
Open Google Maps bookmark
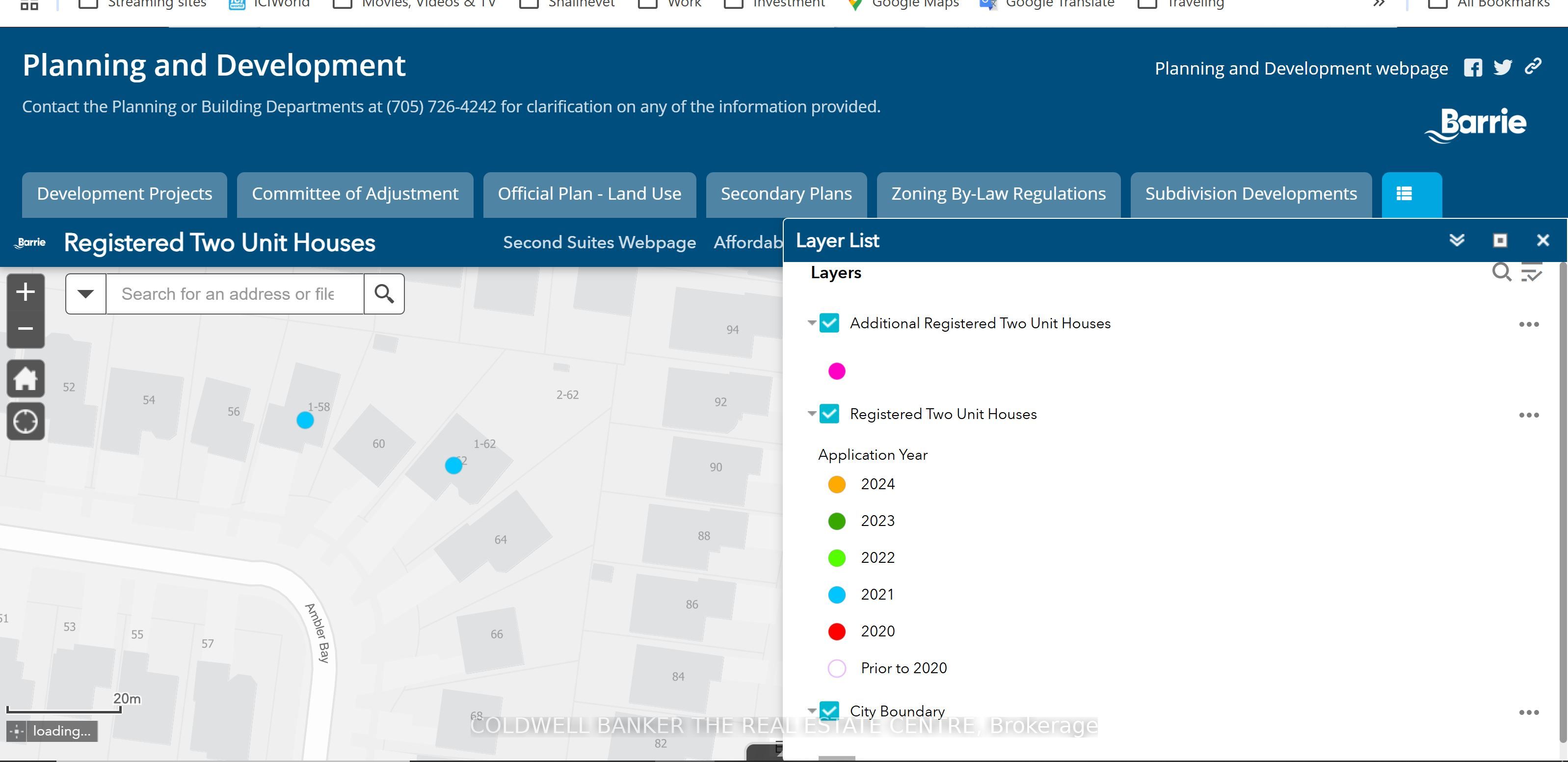(904, 3)
